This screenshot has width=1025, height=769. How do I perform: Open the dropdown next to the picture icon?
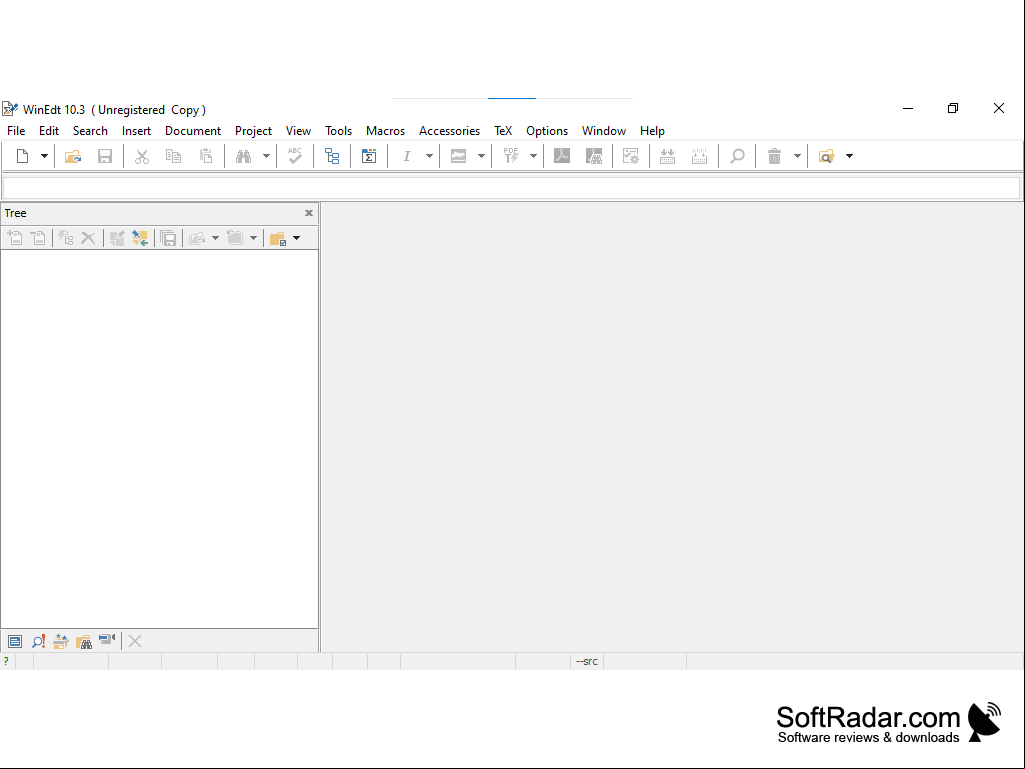tap(481, 156)
